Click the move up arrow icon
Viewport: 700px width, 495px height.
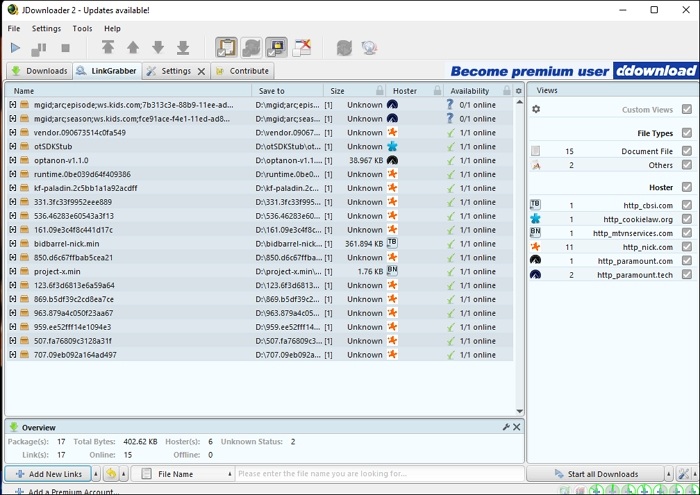click(x=133, y=47)
